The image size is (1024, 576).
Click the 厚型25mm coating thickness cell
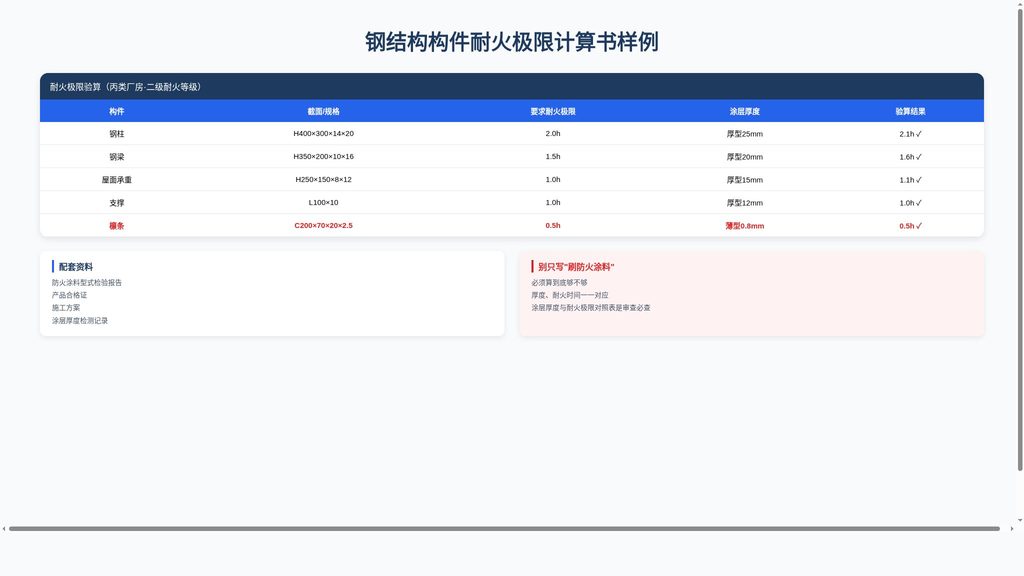pyautogui.click(x=744, y=134)
